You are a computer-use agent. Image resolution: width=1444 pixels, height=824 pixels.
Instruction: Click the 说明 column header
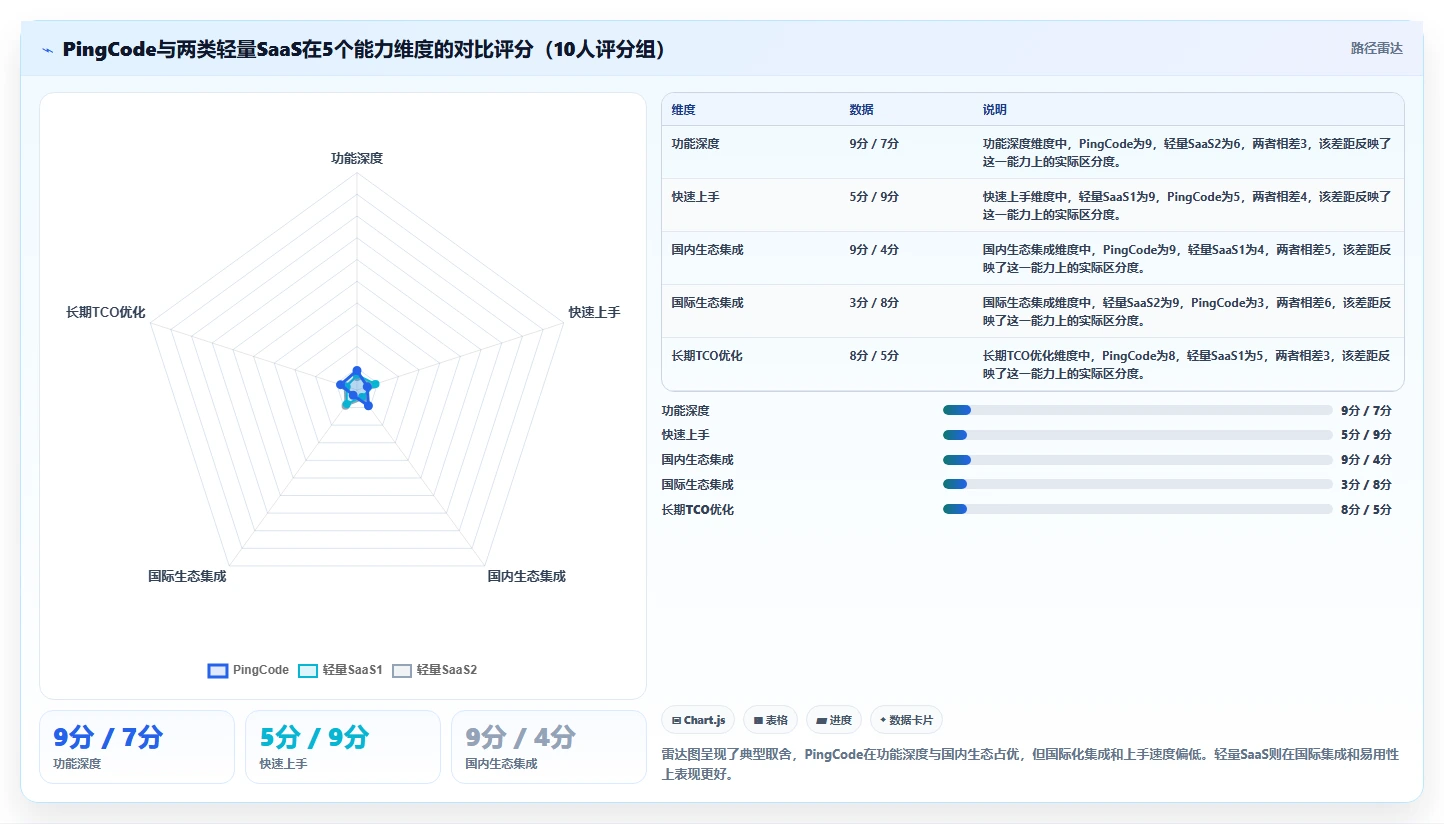pyautogui.click(x=995, y=110)
